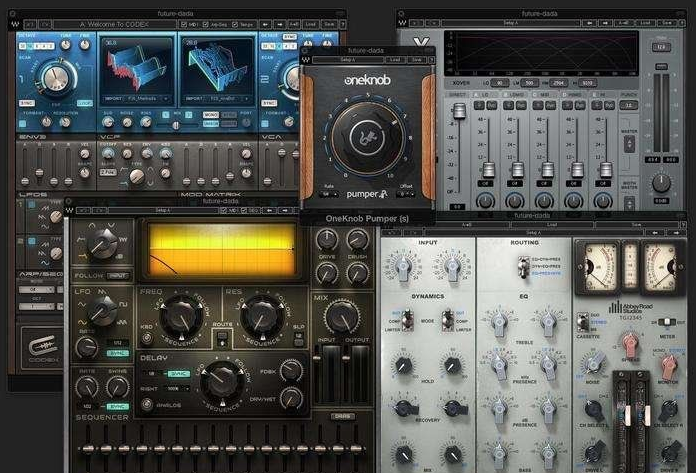
Task: Click KBD round button in filter plugin
Action: 146,339
